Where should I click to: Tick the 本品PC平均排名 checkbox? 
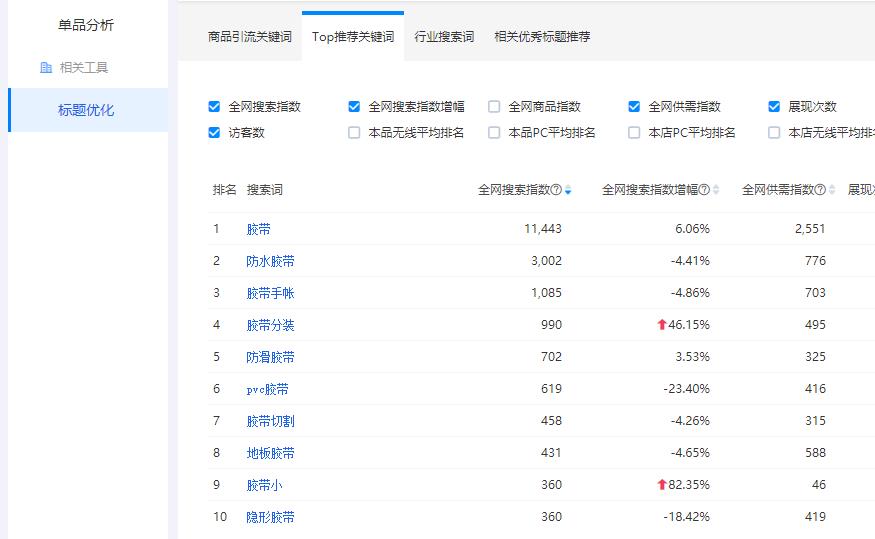494,133
